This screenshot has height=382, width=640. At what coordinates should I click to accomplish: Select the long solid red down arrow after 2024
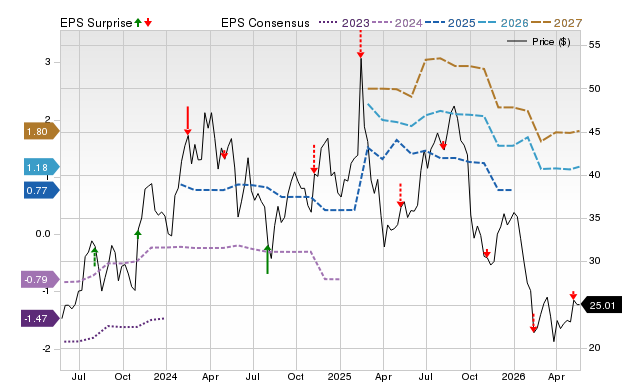pos(187,120)
